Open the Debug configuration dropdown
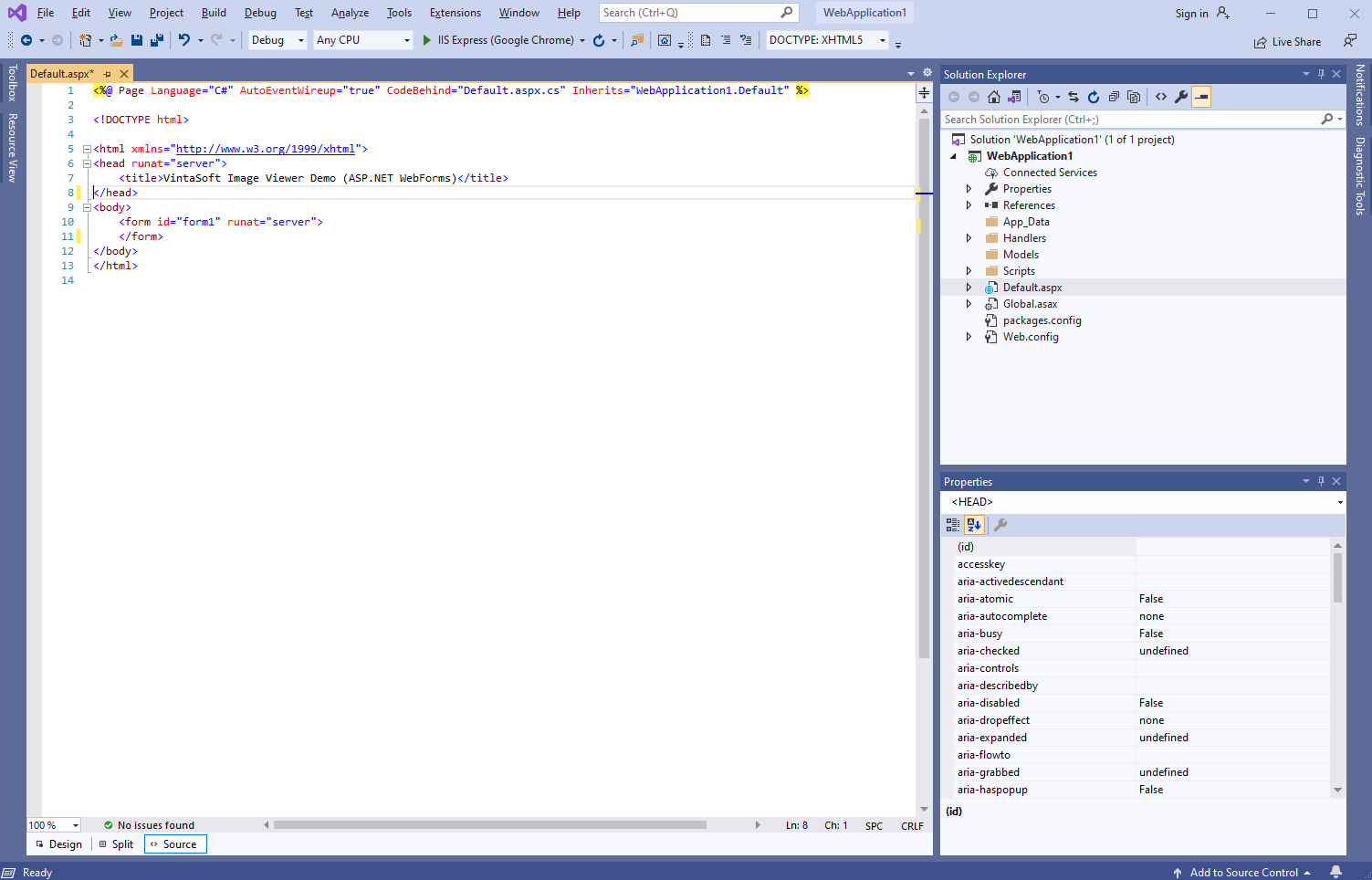The image size is (1372, 880). 278,40
